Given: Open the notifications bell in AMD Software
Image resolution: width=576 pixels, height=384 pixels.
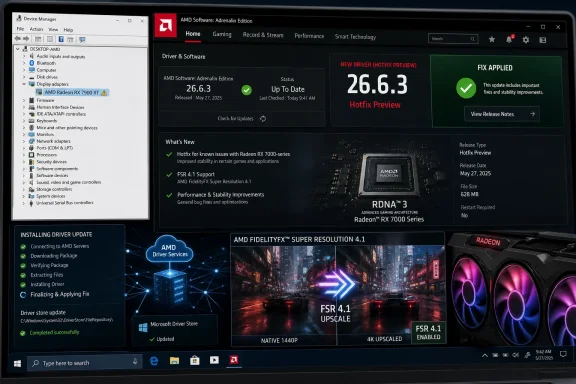Looking at the screenshot, I should (x=509, y=39).
